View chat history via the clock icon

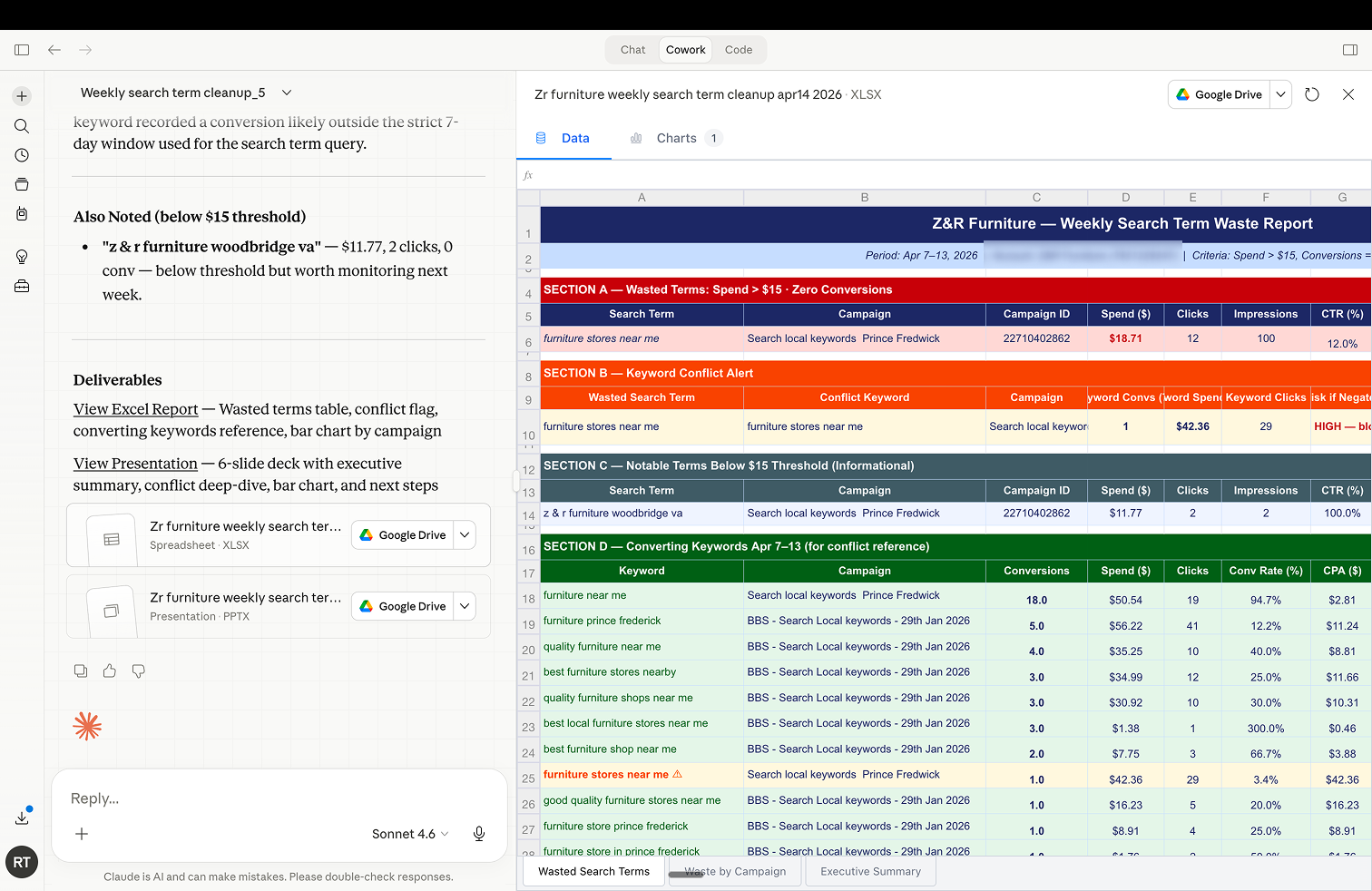coord(22,155)
